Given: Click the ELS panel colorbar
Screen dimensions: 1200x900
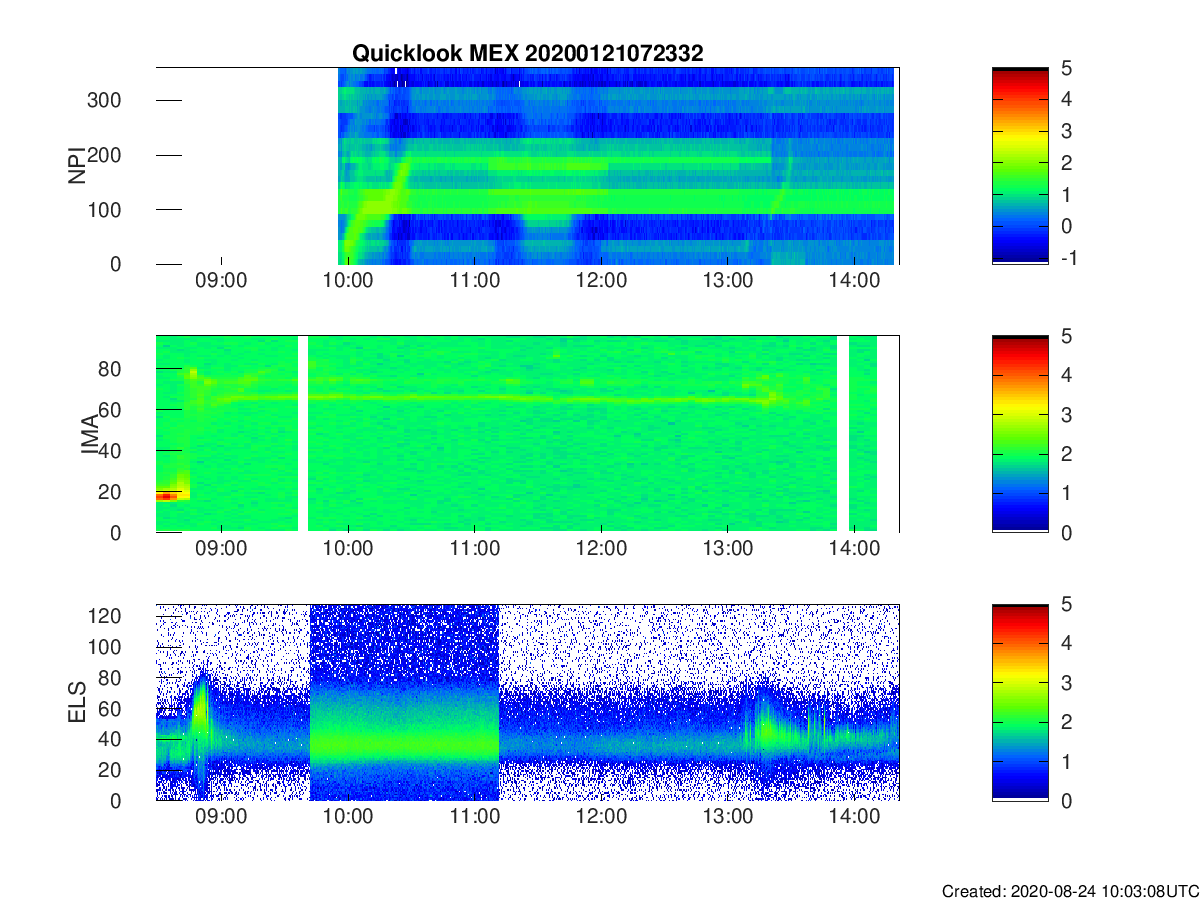Looking at the screenshot, I should click(x=1020, y=702).
